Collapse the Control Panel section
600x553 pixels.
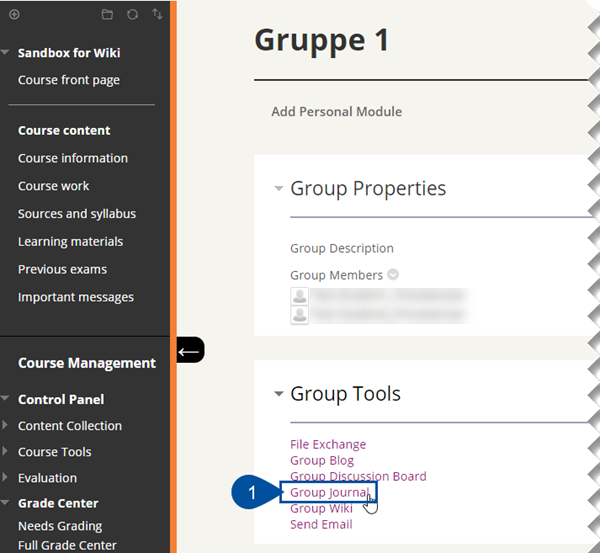pos(5,398)
